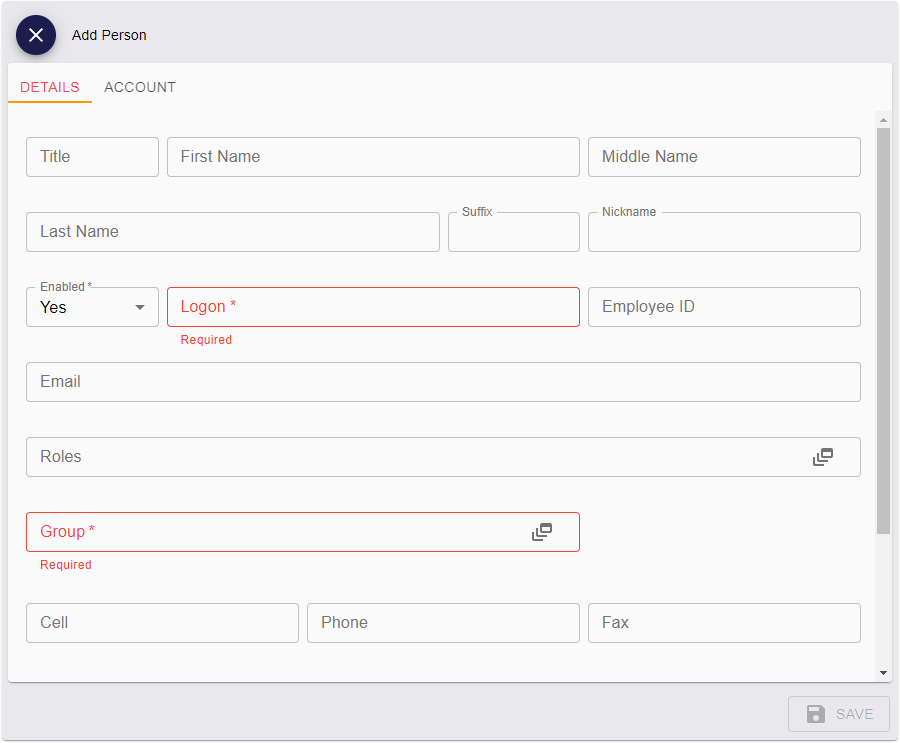Screen dimensions: 900x743
Task: Click the Email text field
Action: coord(443,382)
